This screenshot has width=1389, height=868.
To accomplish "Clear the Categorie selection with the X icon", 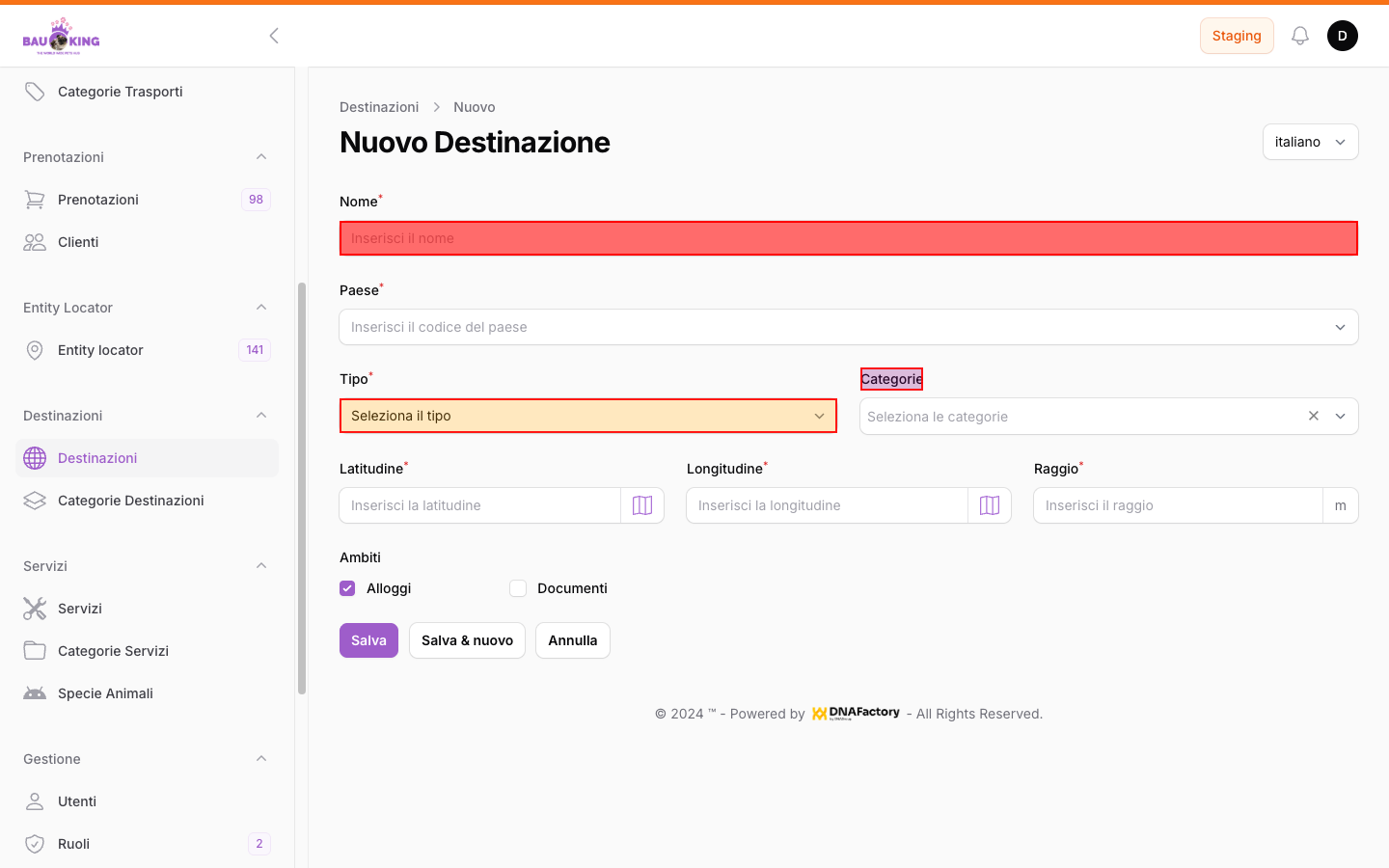I will coord(1313,416).
